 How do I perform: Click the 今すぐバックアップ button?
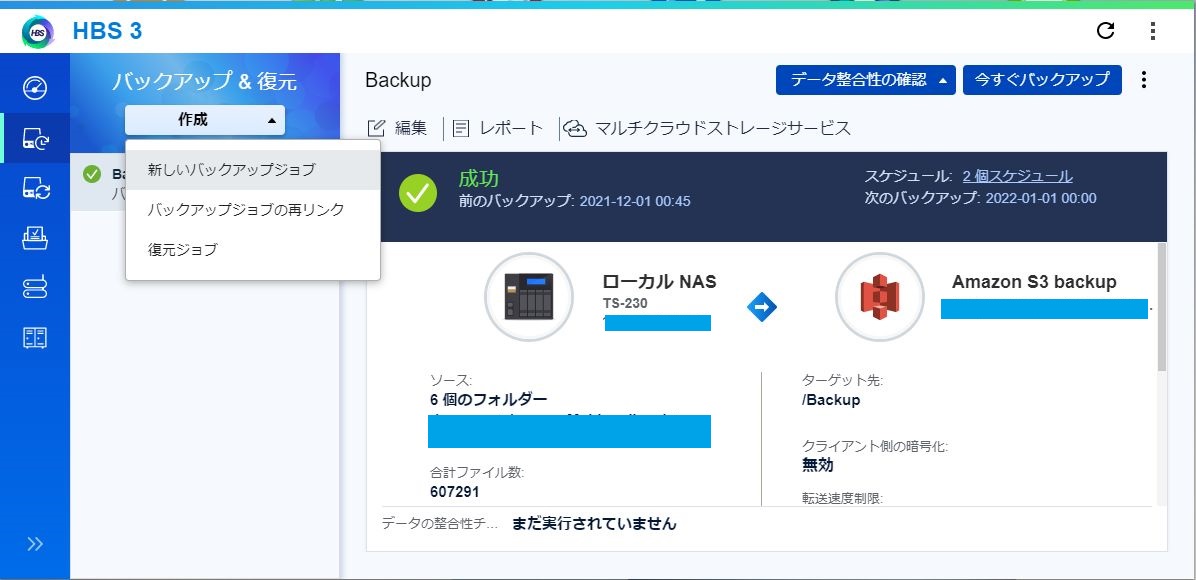tap(1042, 79)
